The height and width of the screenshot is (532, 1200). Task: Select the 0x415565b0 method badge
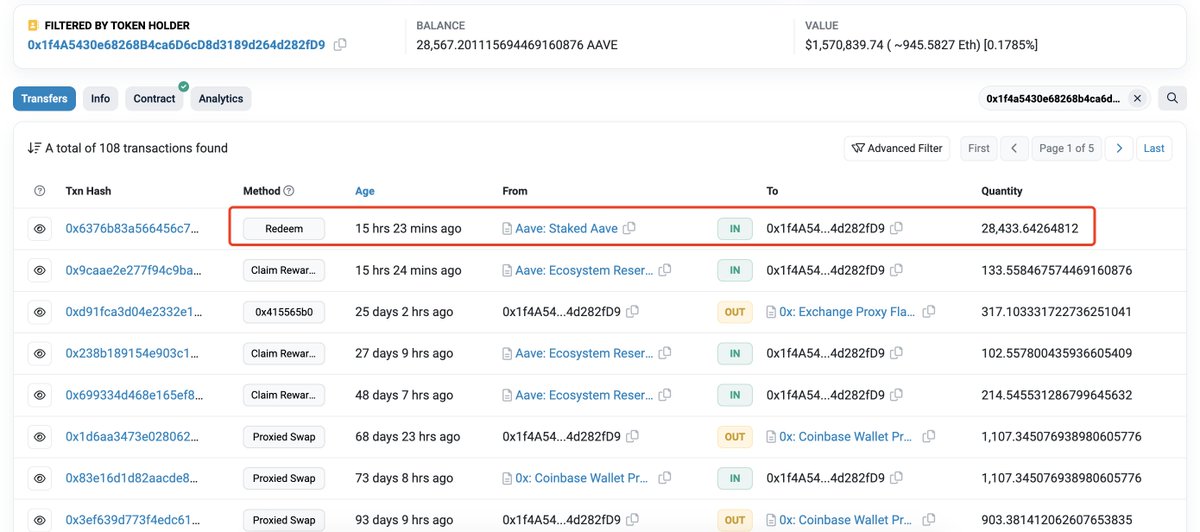pyautogui.click(x=284, y=312)
